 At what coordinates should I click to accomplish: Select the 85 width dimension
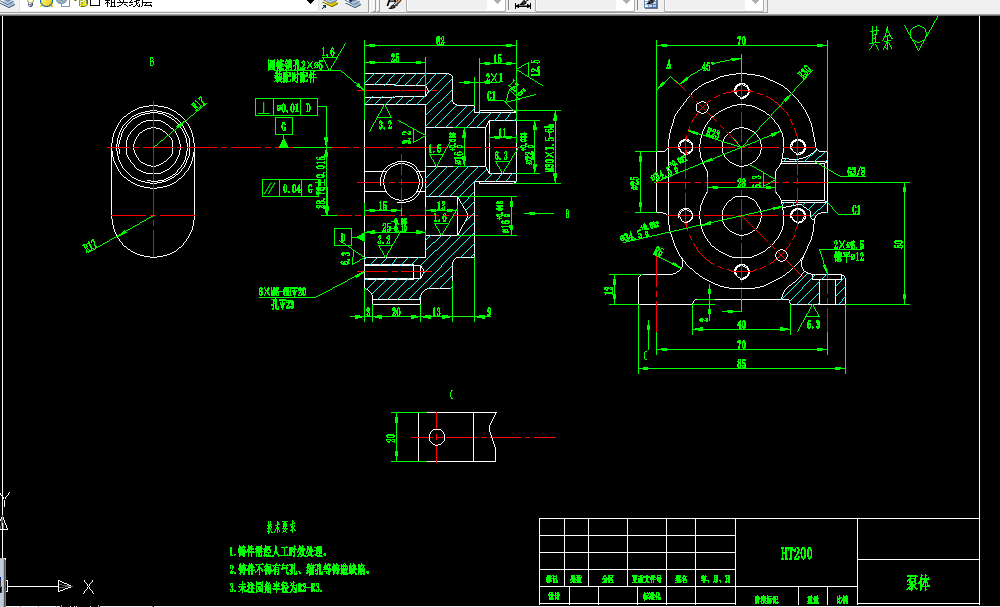[741, 364]
